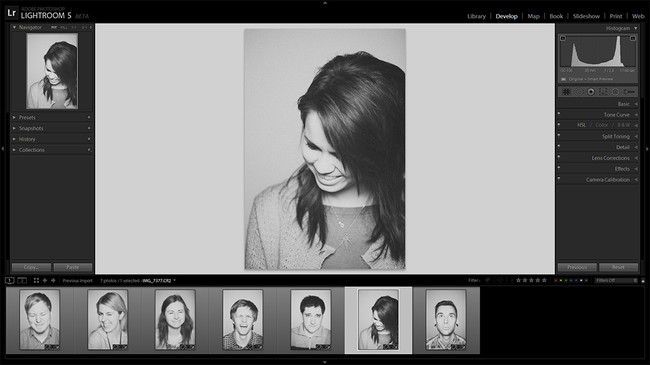Select the Graduated Filter tool
The width and height of the screenshot is (650, 365).
(603, 92)
